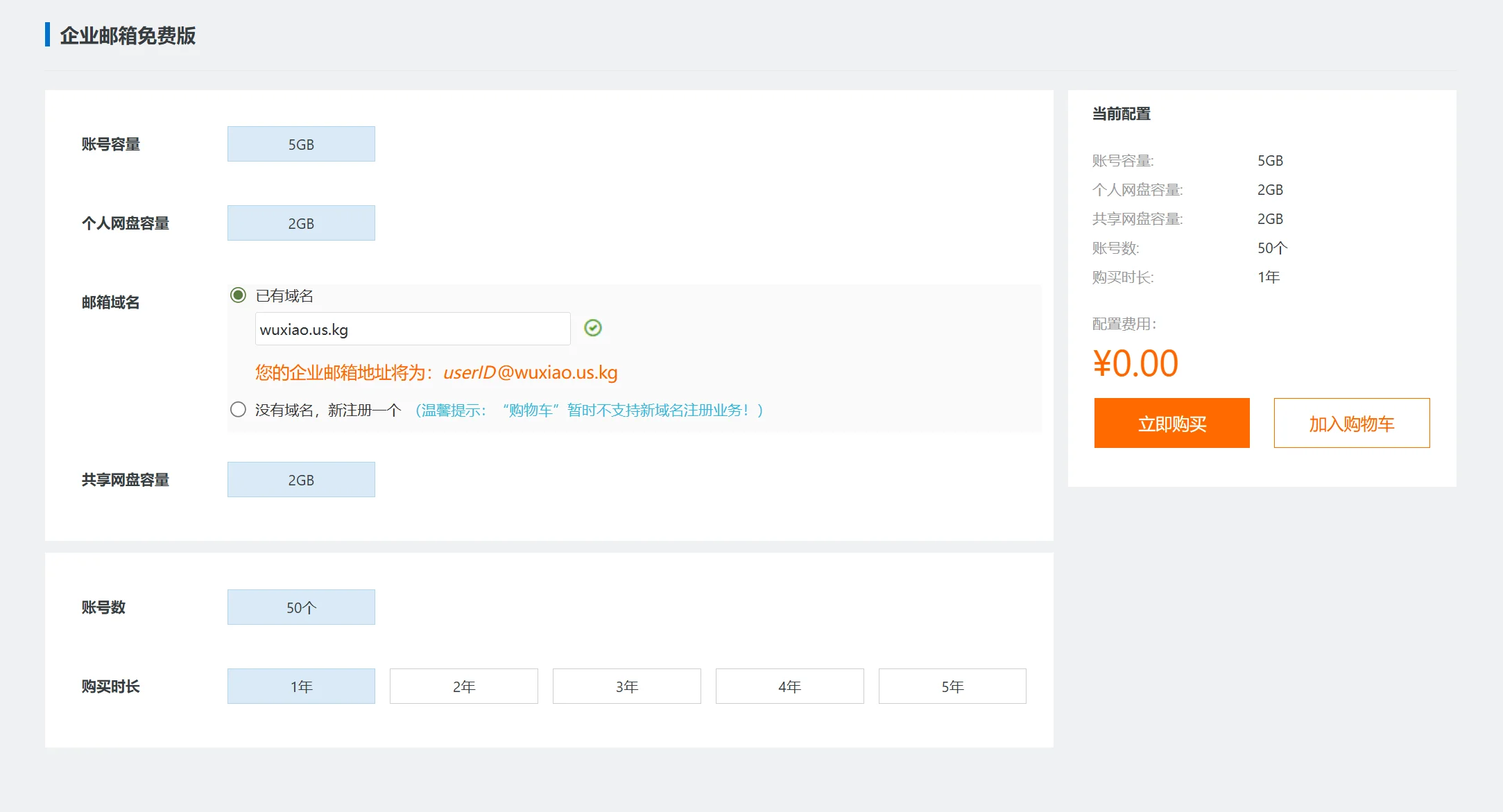
Task: Select the 2年 purchase duration
Action: coord(463,686)
